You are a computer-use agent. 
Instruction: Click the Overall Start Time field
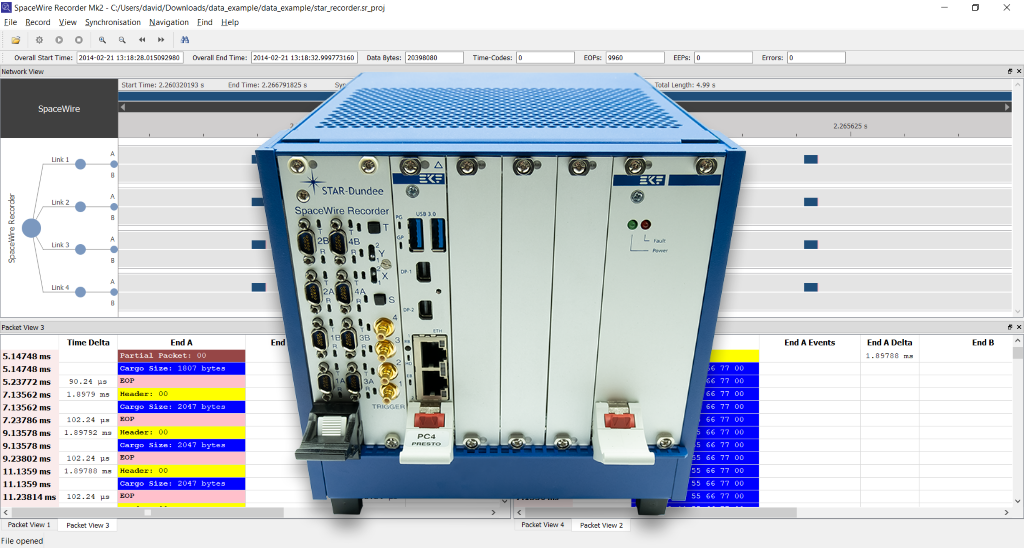click(129, 57)
